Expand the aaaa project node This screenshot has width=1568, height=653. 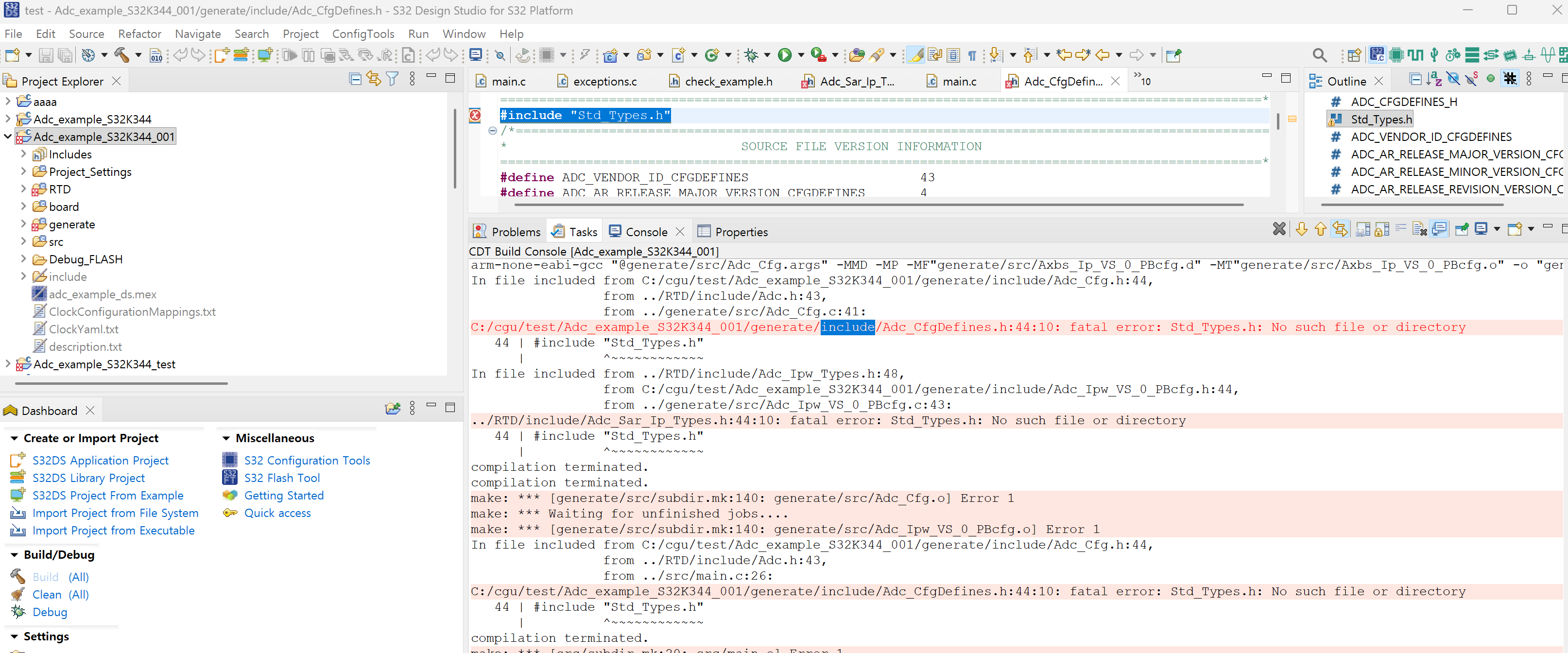pos(8,101)
